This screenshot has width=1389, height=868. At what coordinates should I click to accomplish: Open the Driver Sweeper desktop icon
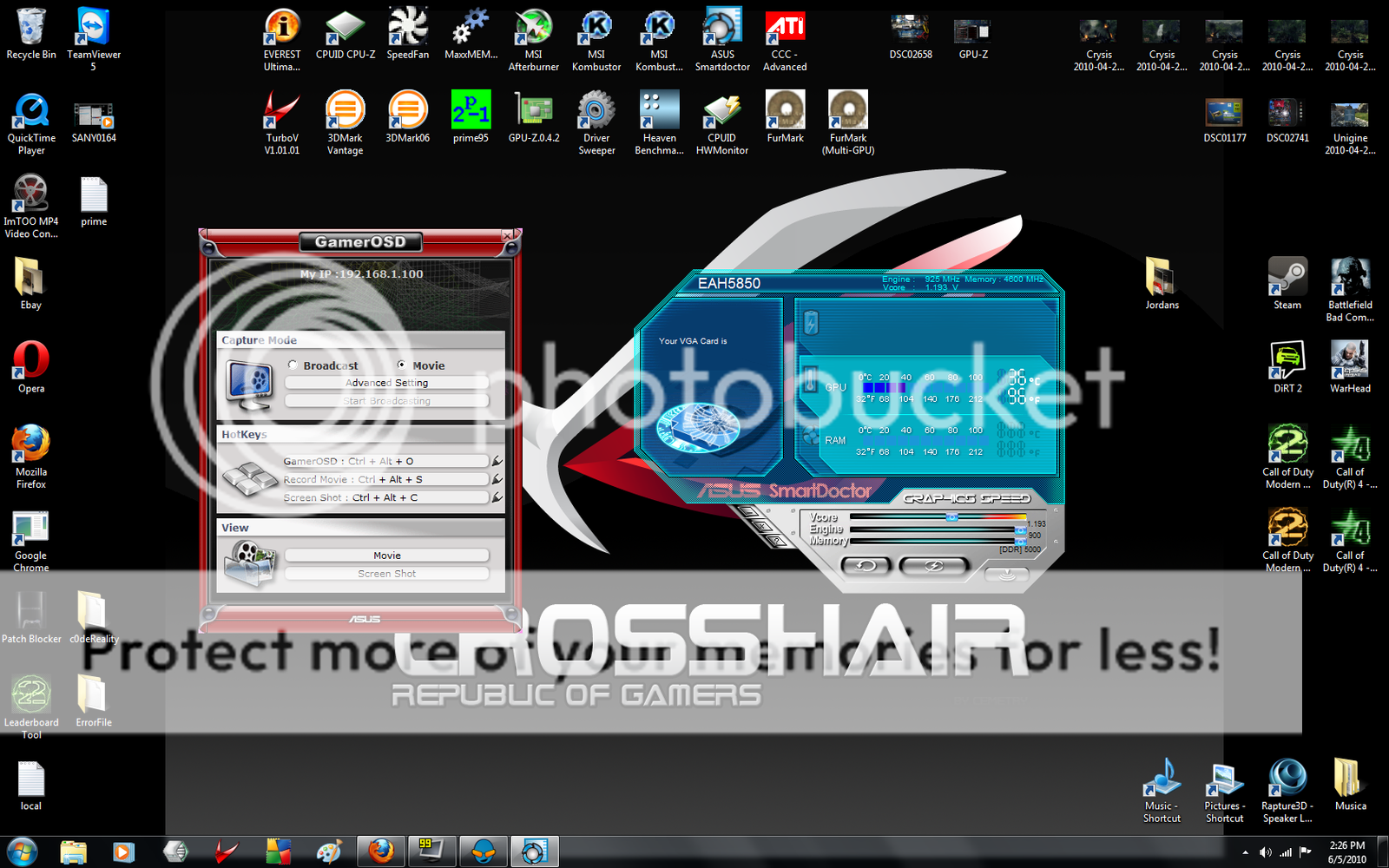596,123
